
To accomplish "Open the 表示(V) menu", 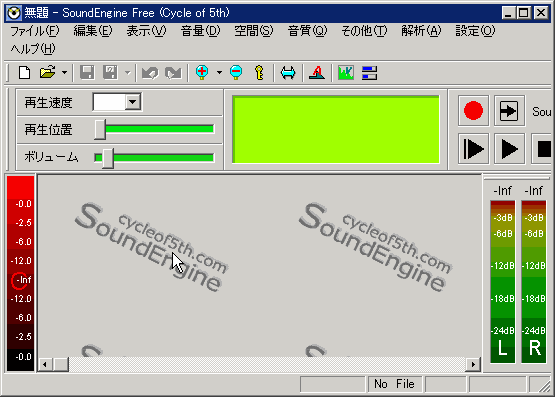I will click(x=146, y=31).
